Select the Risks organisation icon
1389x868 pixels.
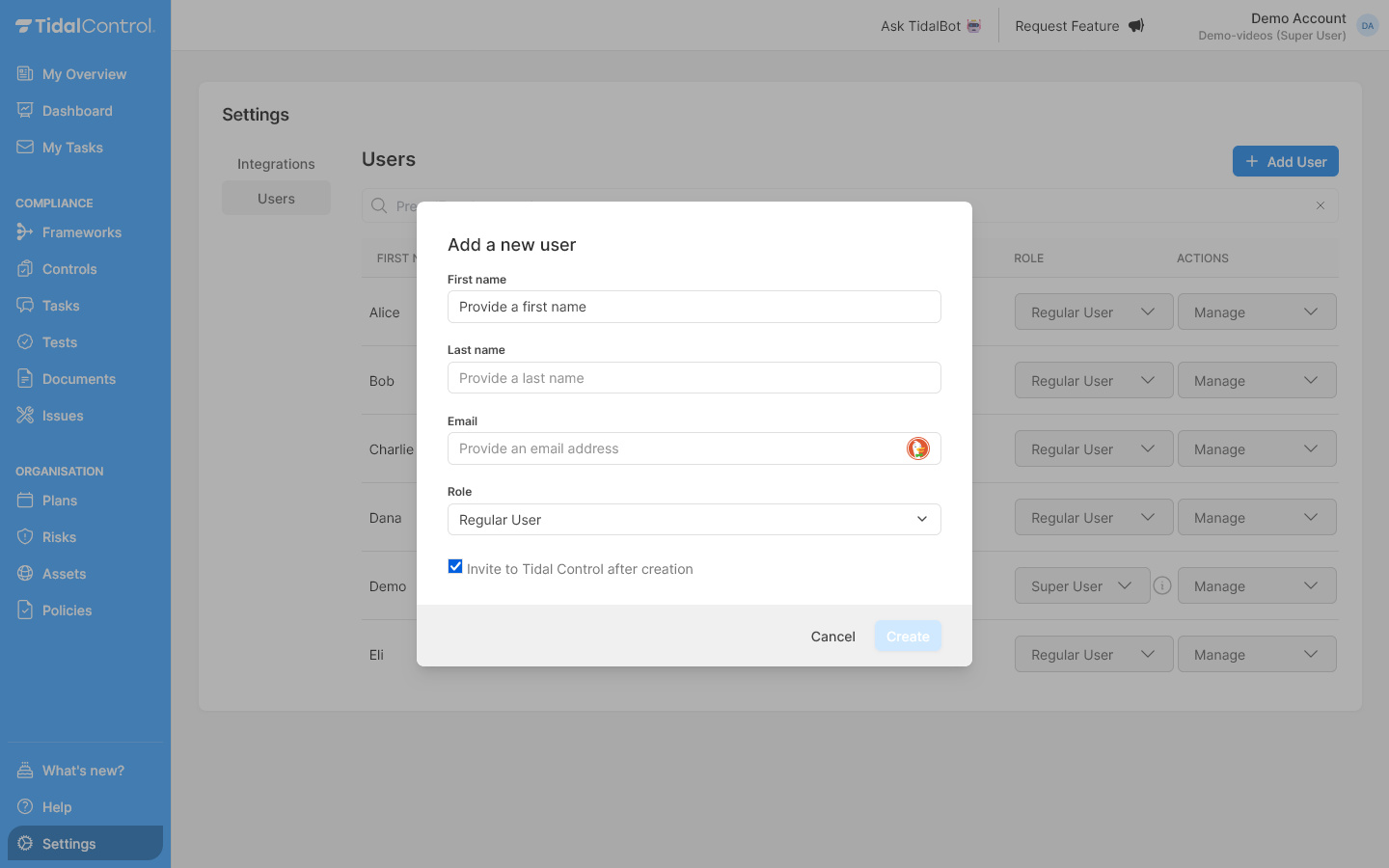[x=24, y=536]
